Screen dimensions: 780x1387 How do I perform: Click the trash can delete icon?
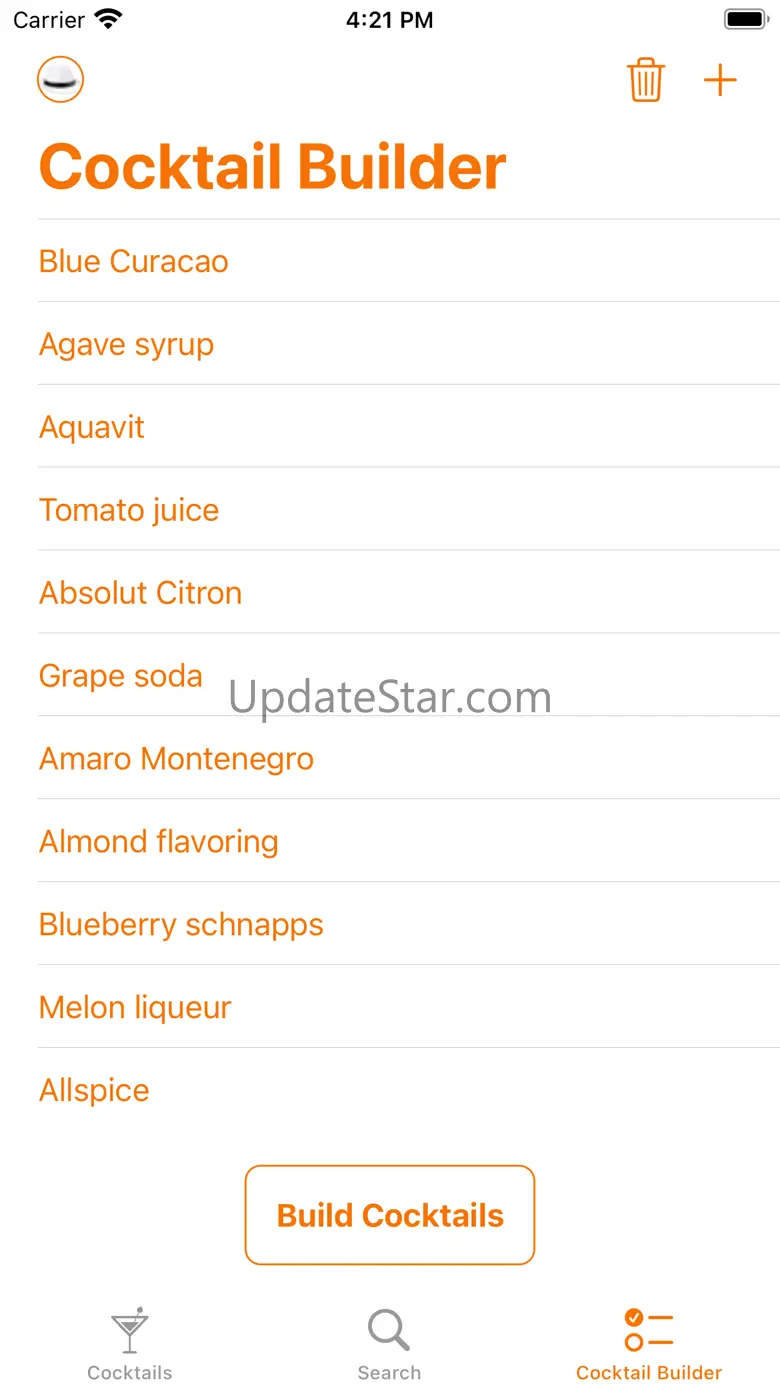point(646,80)
